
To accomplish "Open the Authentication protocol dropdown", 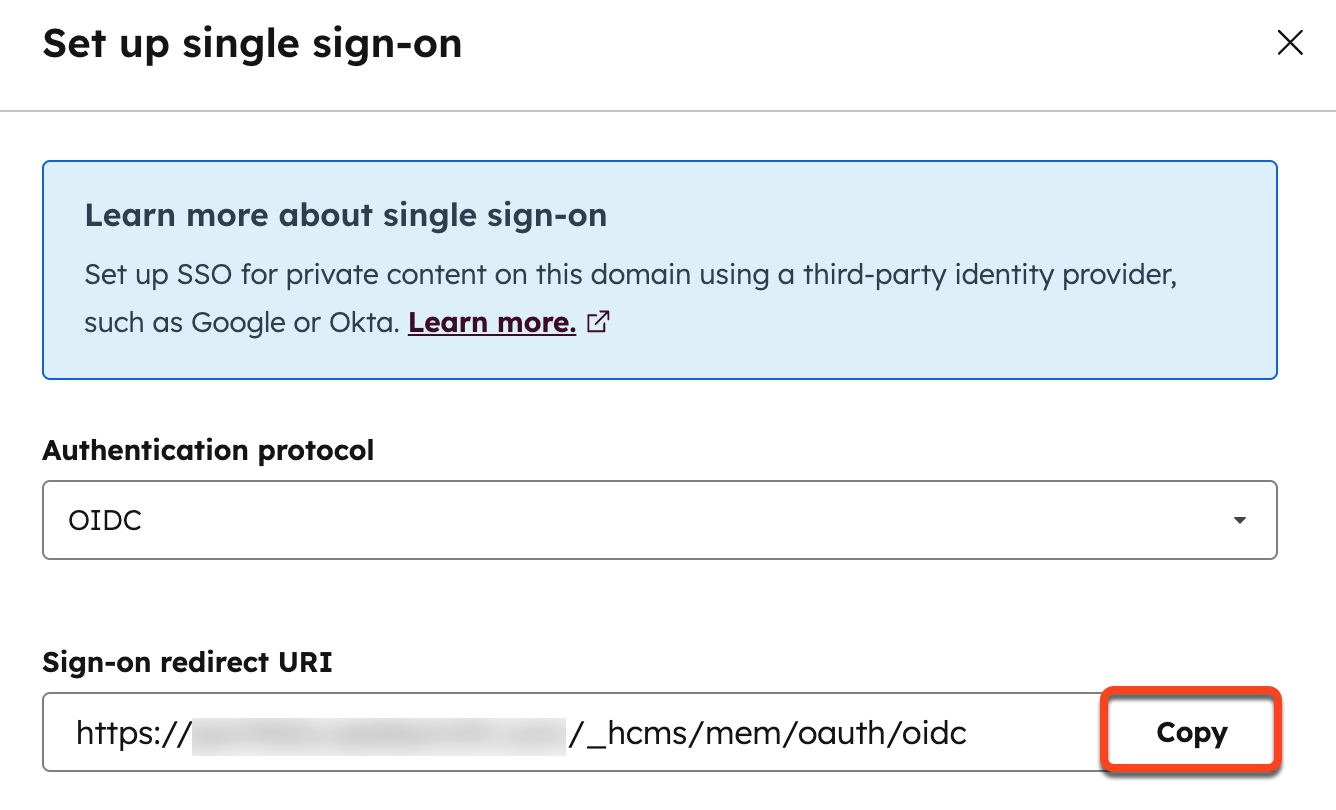I will (660, 519).
